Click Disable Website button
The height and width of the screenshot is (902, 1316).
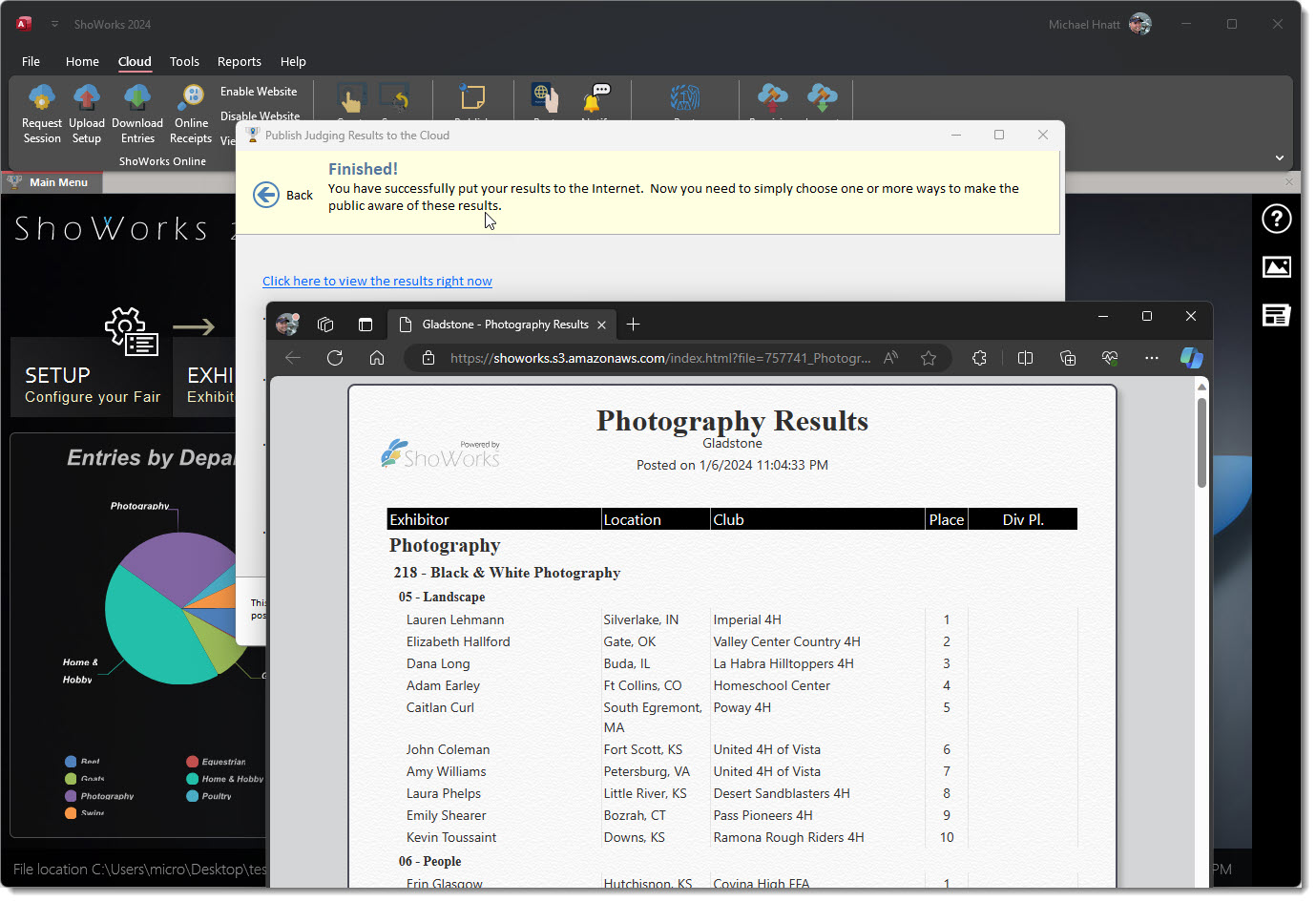260,116
